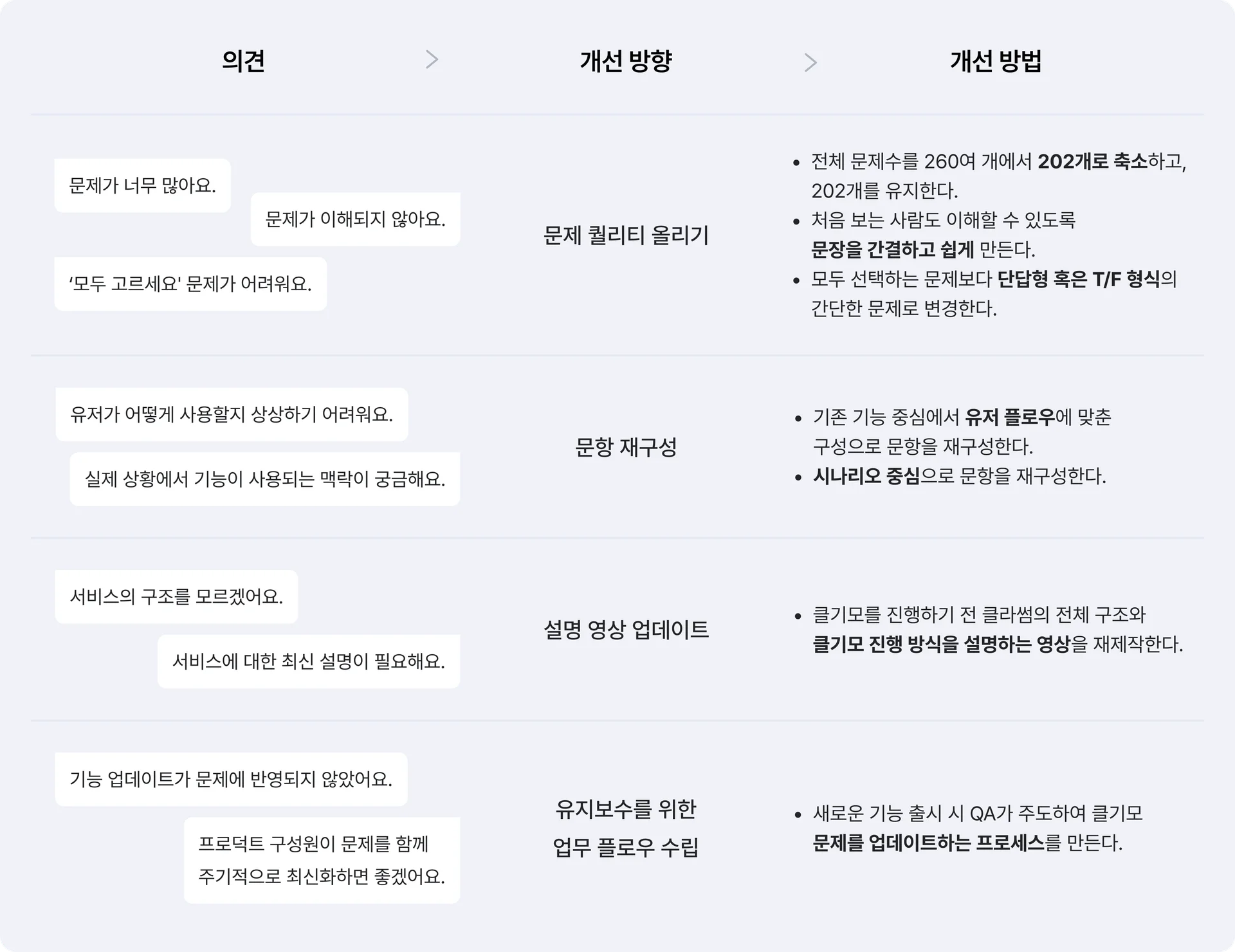Click the '문제가 이해되지 않아요.' opinion bubble
Viewport: 1235px width, 952px height.
[x=355, y=219]
